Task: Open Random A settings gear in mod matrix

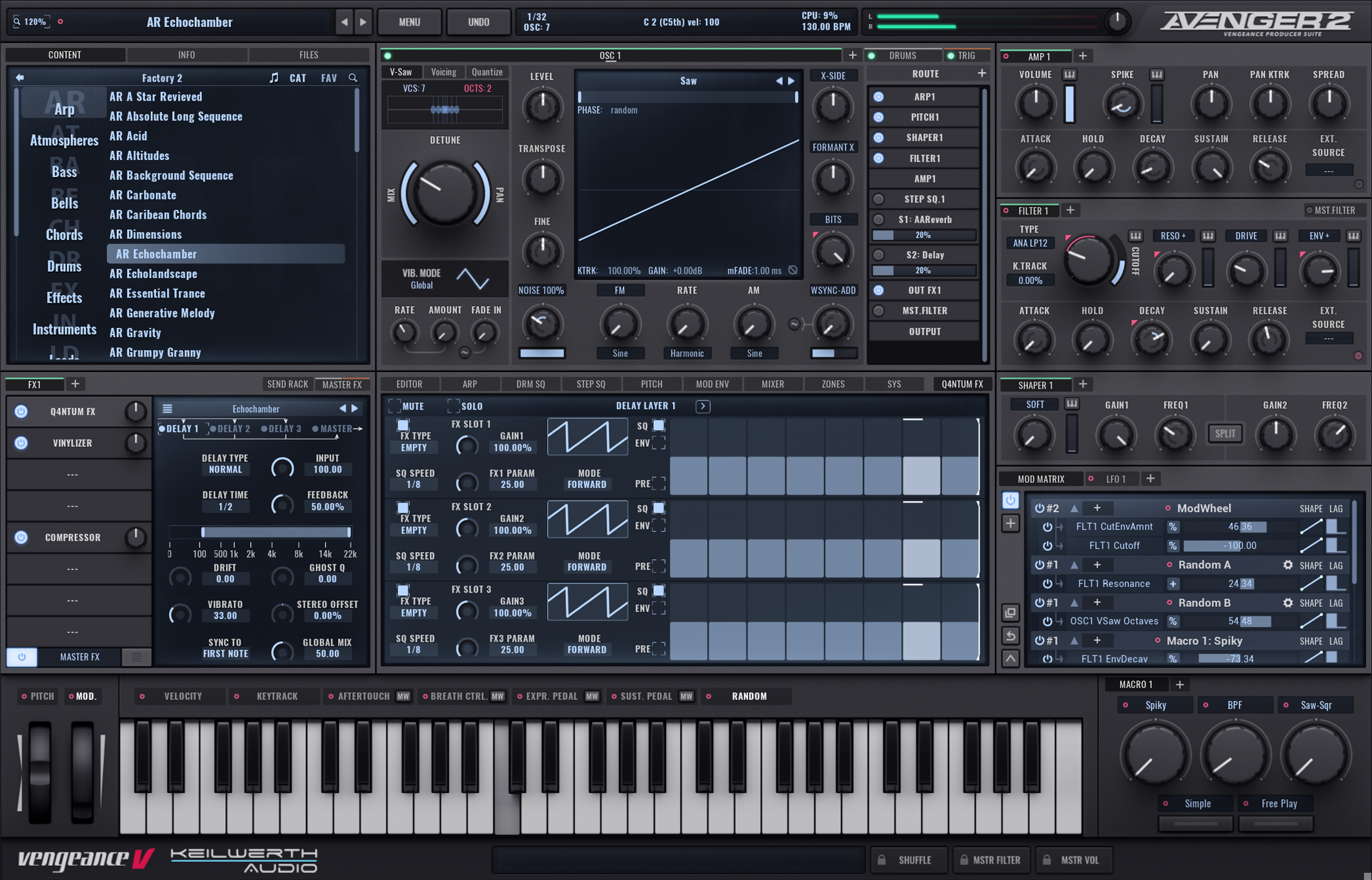Action: point(1287,565)
